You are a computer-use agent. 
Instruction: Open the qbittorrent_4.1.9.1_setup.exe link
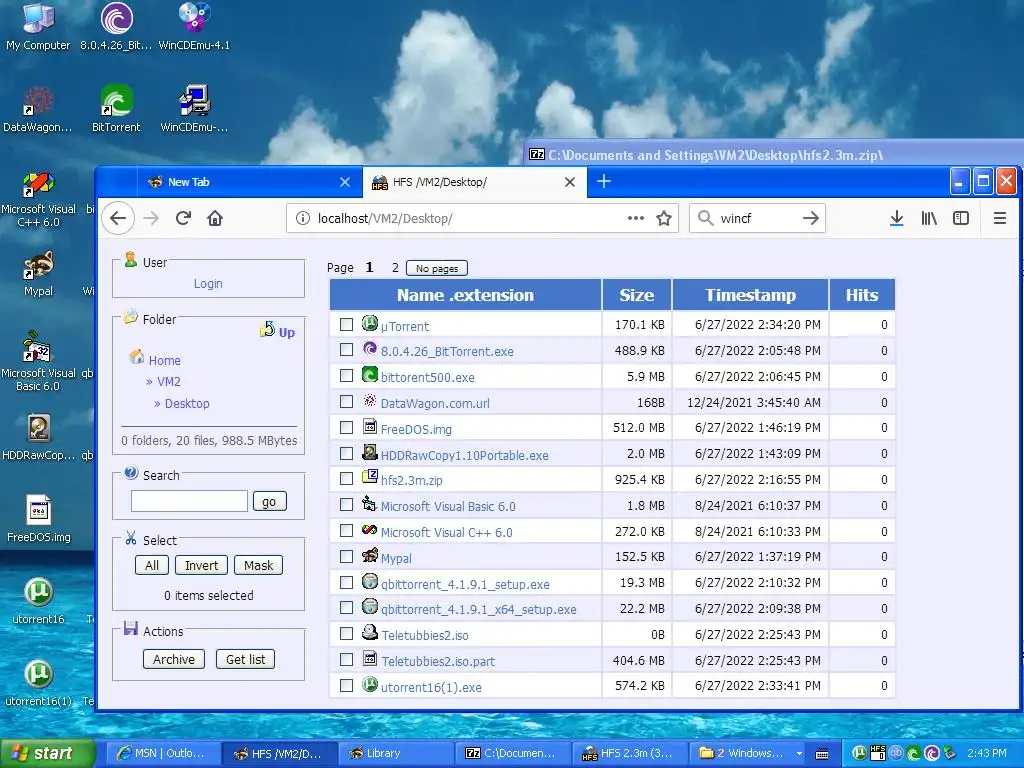(465, 584)
